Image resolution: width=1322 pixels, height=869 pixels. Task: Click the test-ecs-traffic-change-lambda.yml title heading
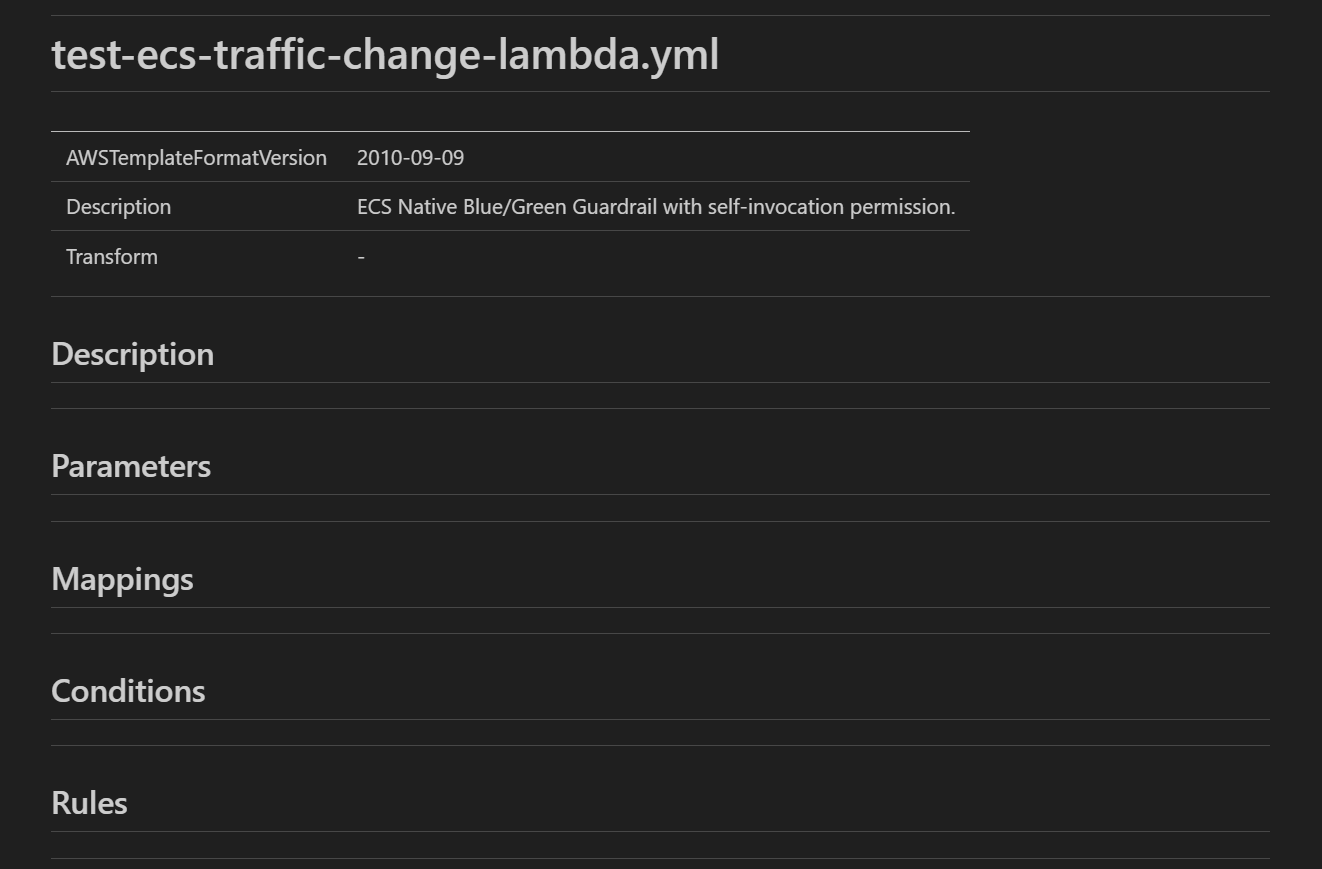[x=385, y=54]
